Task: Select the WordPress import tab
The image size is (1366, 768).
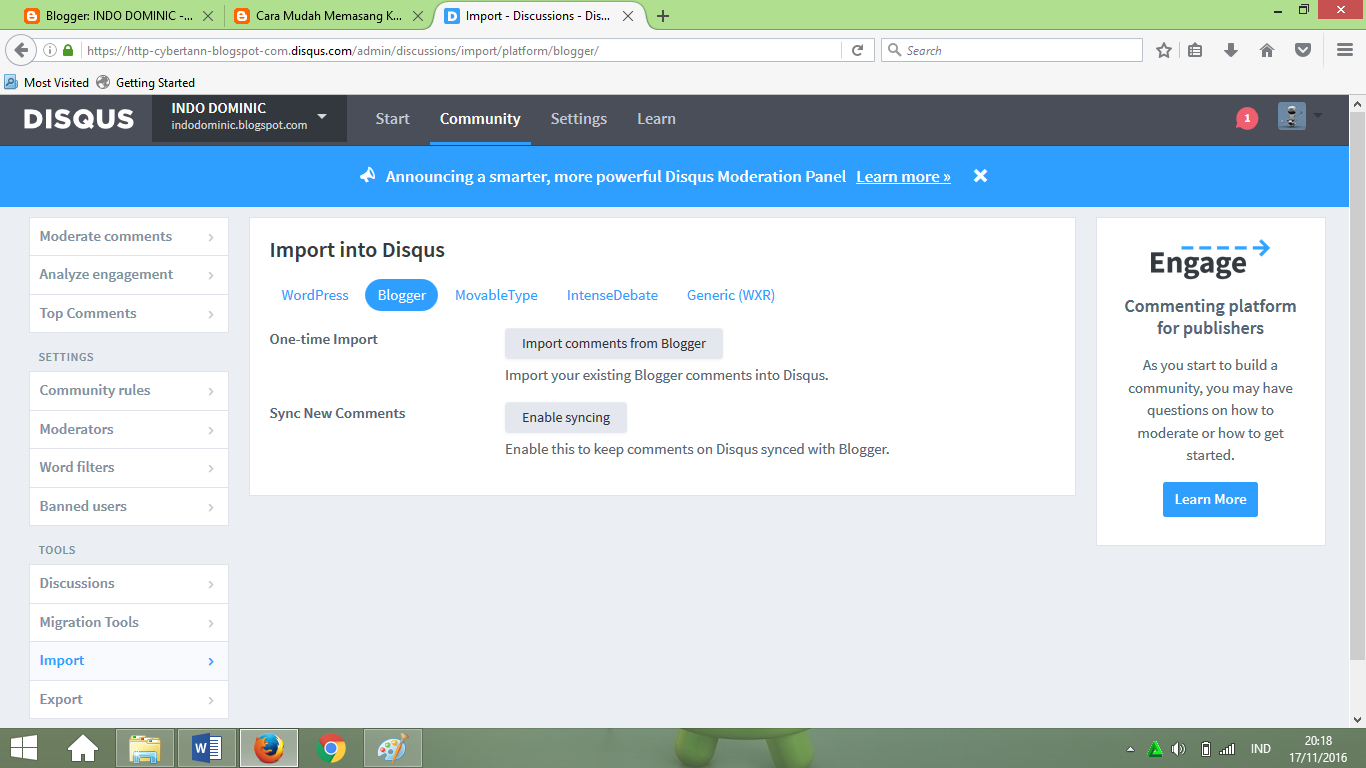Action: point(315,295)
